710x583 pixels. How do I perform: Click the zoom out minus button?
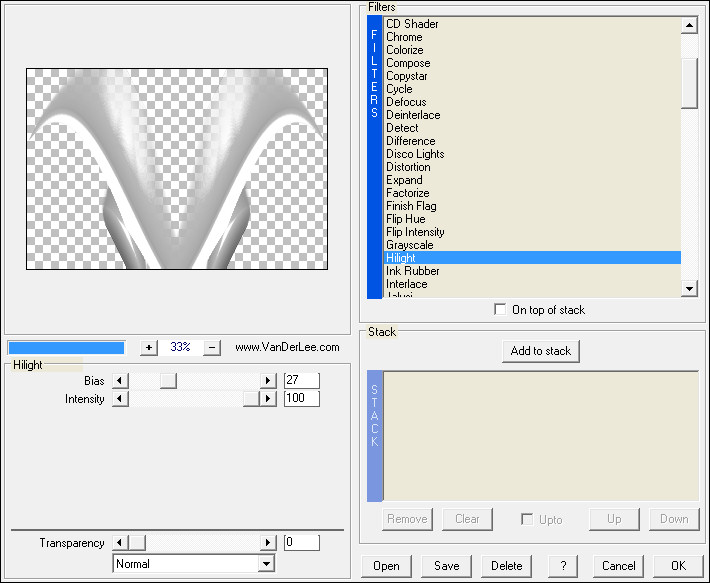coord(211,347)
